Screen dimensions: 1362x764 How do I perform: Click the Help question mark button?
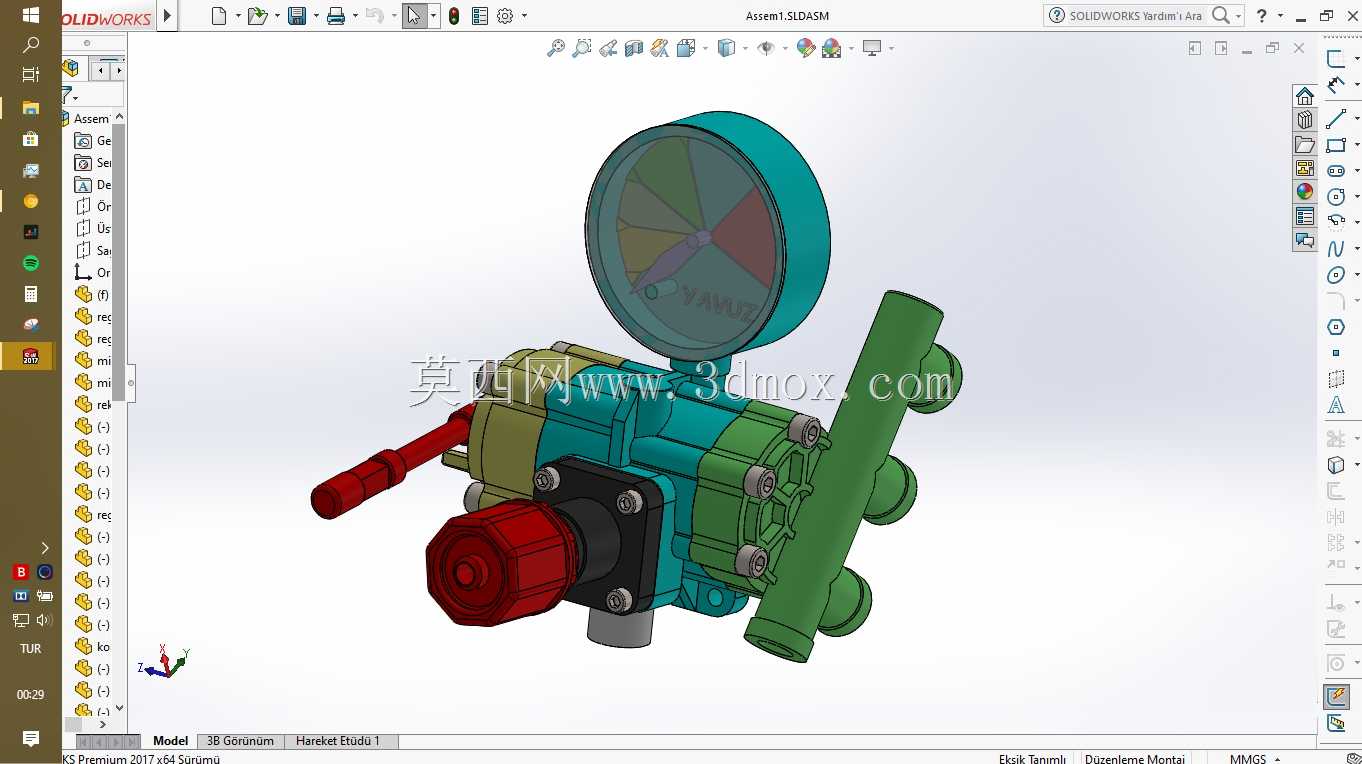[1262, 16]
